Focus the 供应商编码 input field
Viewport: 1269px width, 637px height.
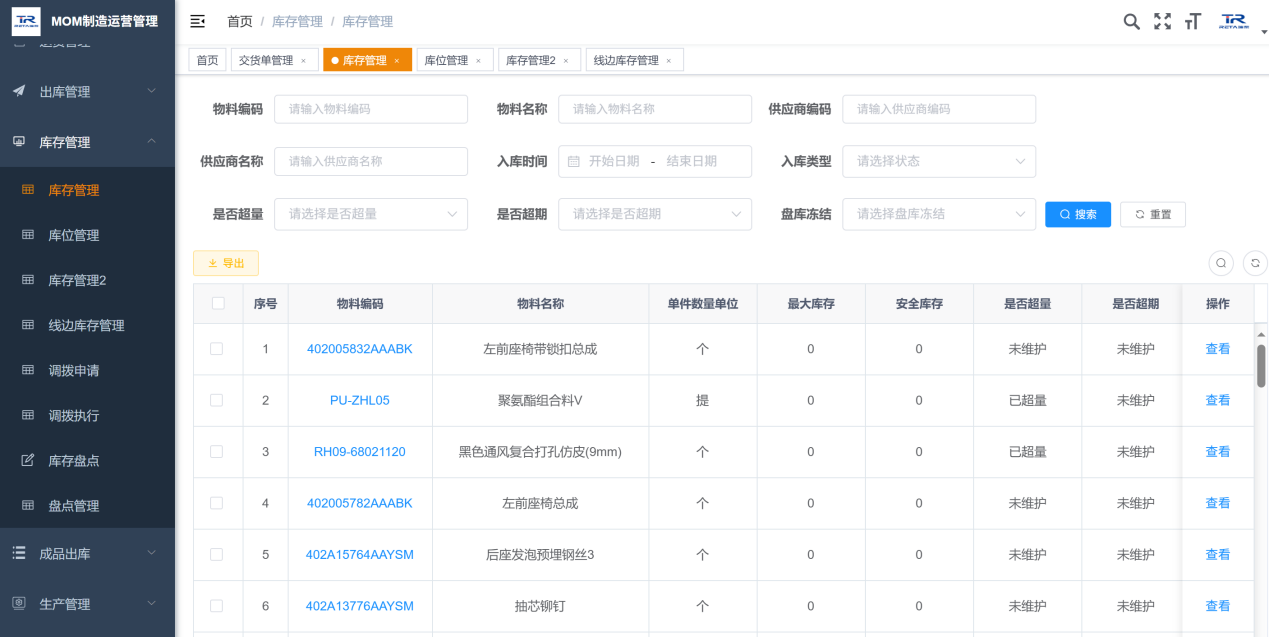click(939, 109)
